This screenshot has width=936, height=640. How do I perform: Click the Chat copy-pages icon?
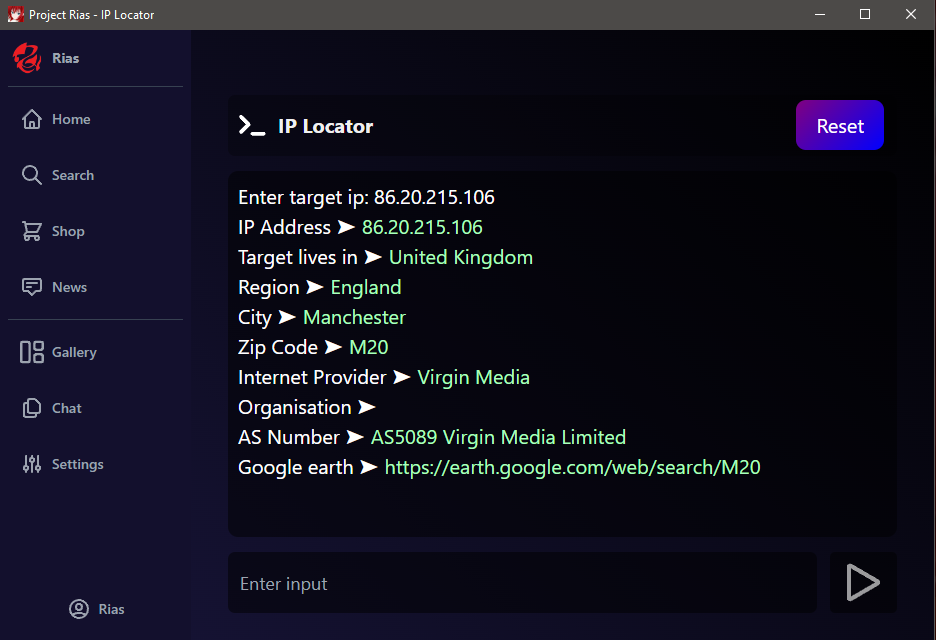tap(32, 408)
